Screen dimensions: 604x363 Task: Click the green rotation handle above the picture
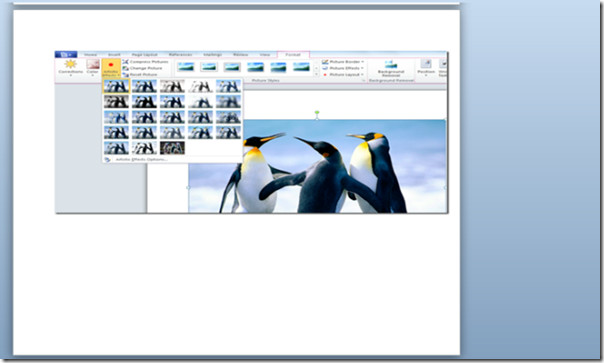[317, 113]
